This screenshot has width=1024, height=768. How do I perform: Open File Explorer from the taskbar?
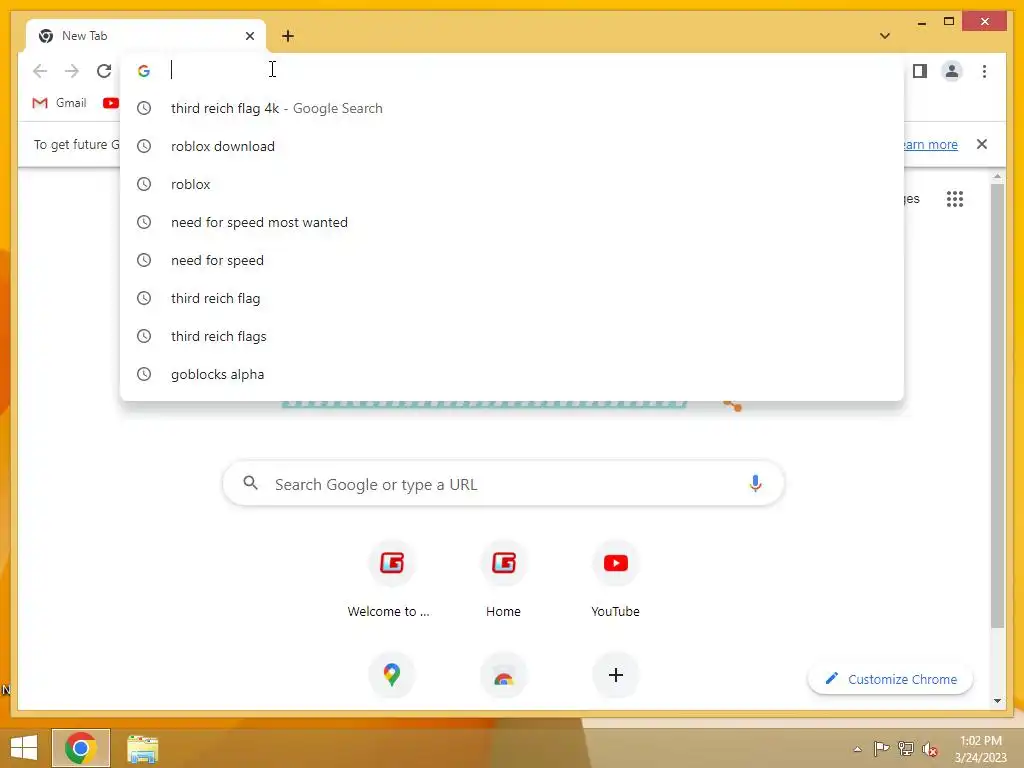142,748
